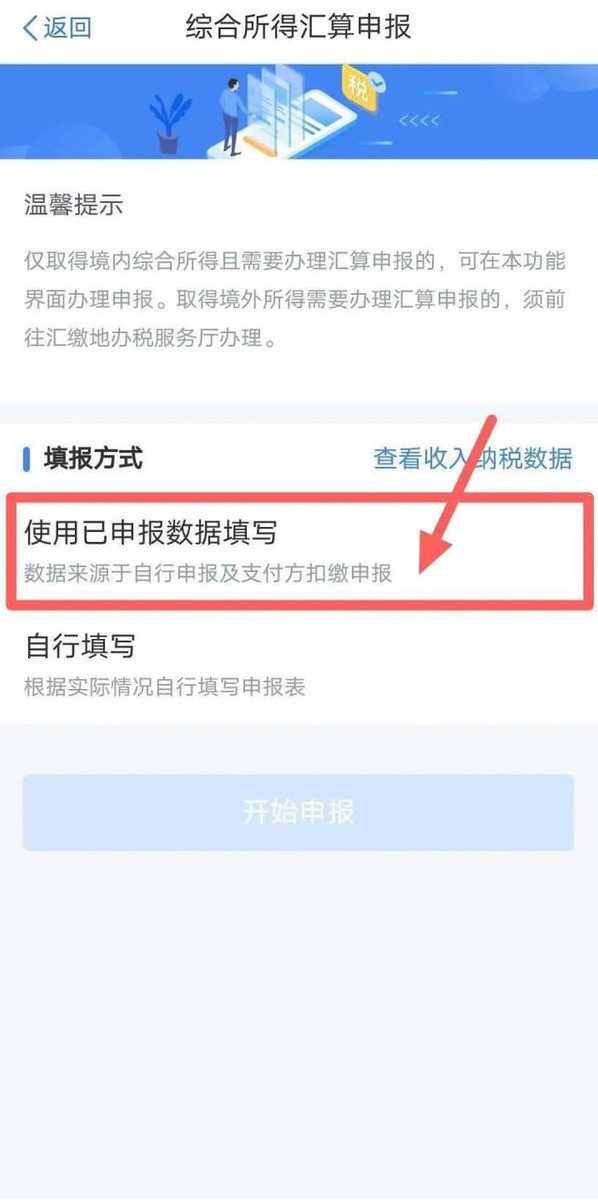
Task: Tap the 温馨提示 paragraph about 境外所得
Action: pos(296,300)
